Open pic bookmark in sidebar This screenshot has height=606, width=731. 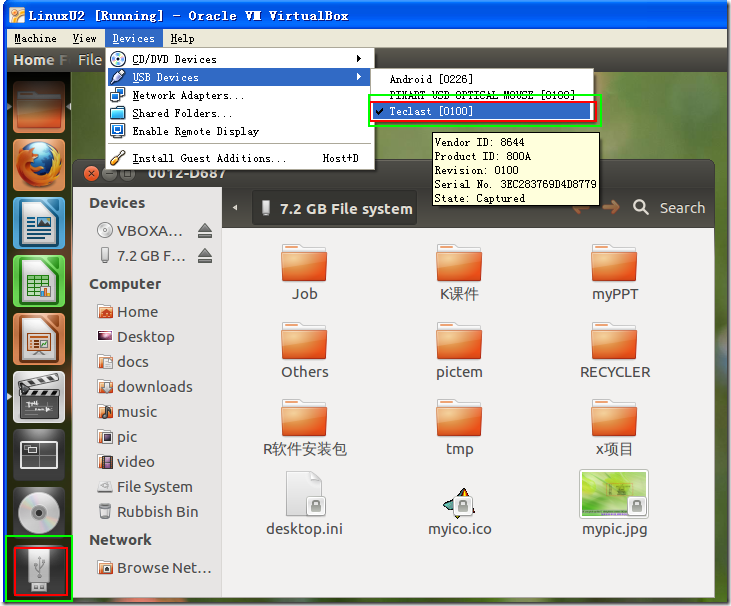pos(117,437)
